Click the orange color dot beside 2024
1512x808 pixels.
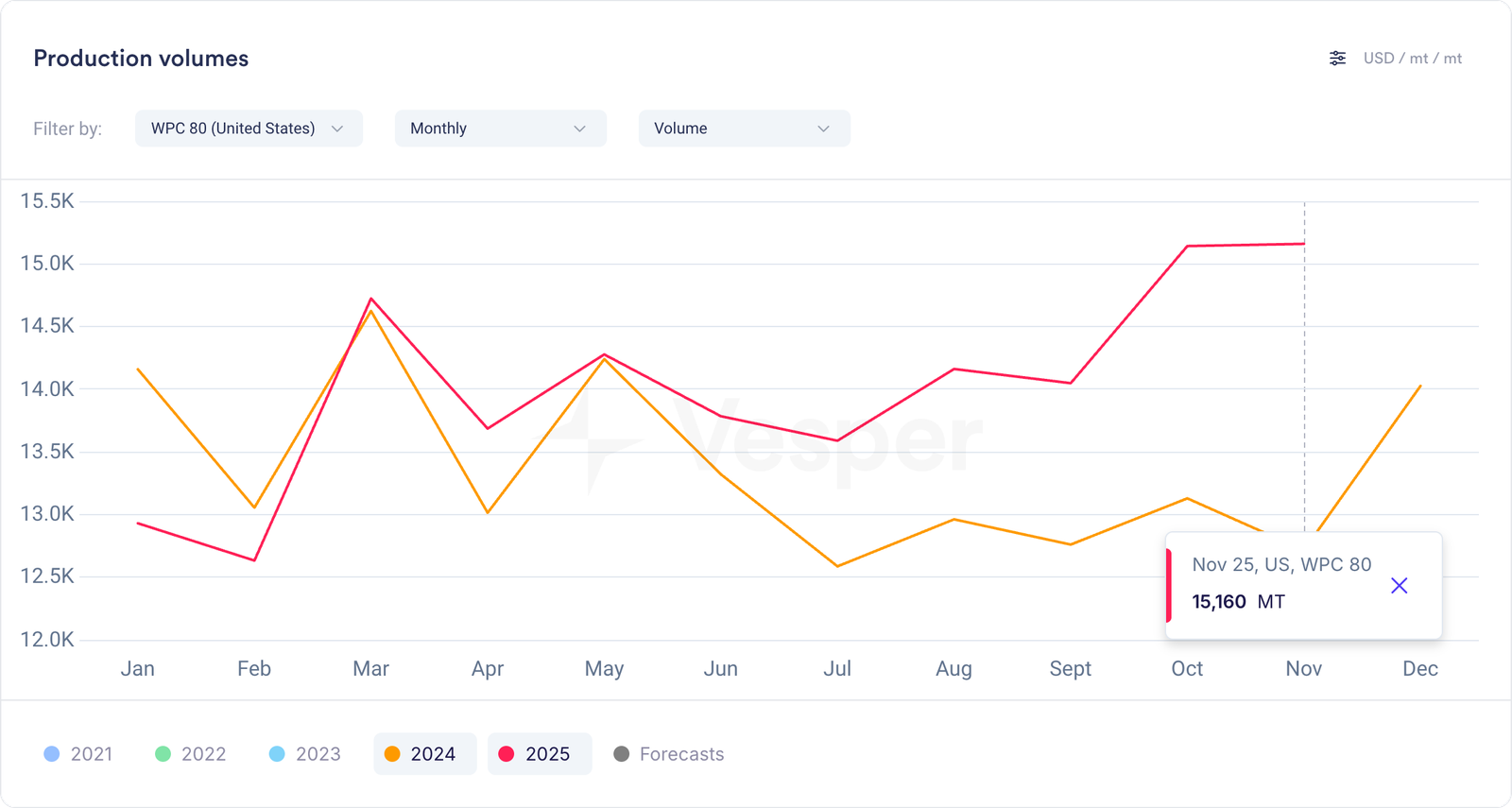(x=392, y=754)
